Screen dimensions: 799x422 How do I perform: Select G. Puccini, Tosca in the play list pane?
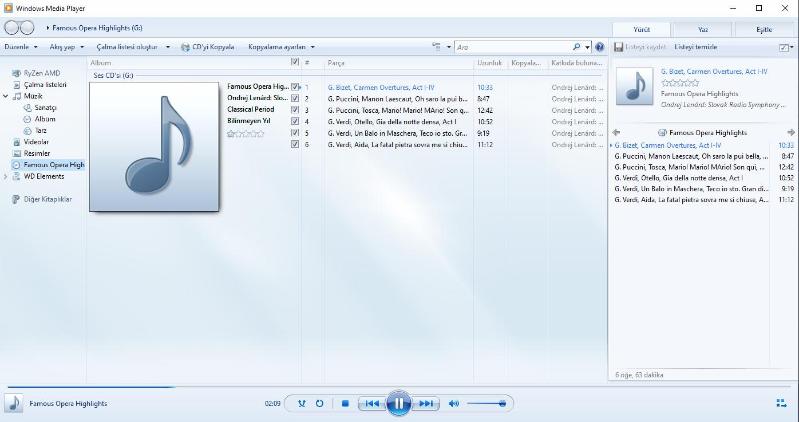click(689, 167)
